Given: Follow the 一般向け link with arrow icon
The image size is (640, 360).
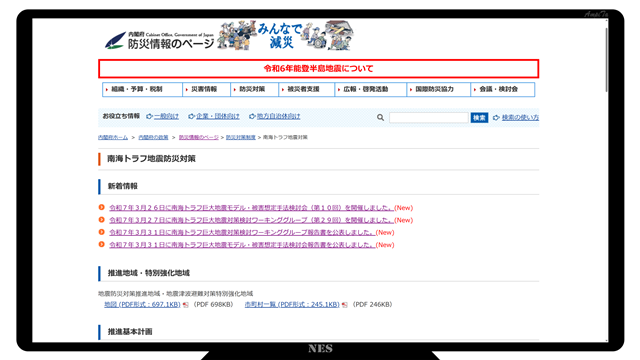Looking at the screenshot, I should coord(163,116).
